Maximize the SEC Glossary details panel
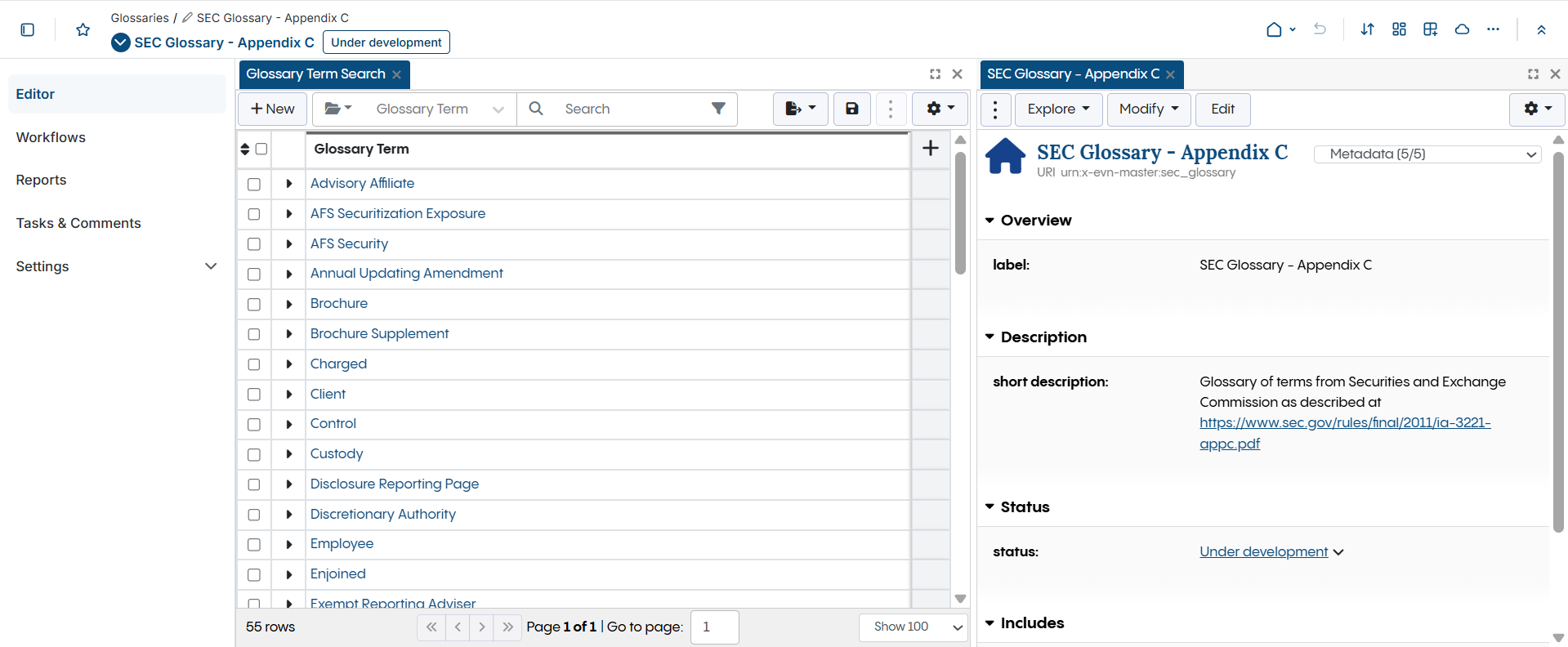1568x647 pixels. (x=1533, y=74)
